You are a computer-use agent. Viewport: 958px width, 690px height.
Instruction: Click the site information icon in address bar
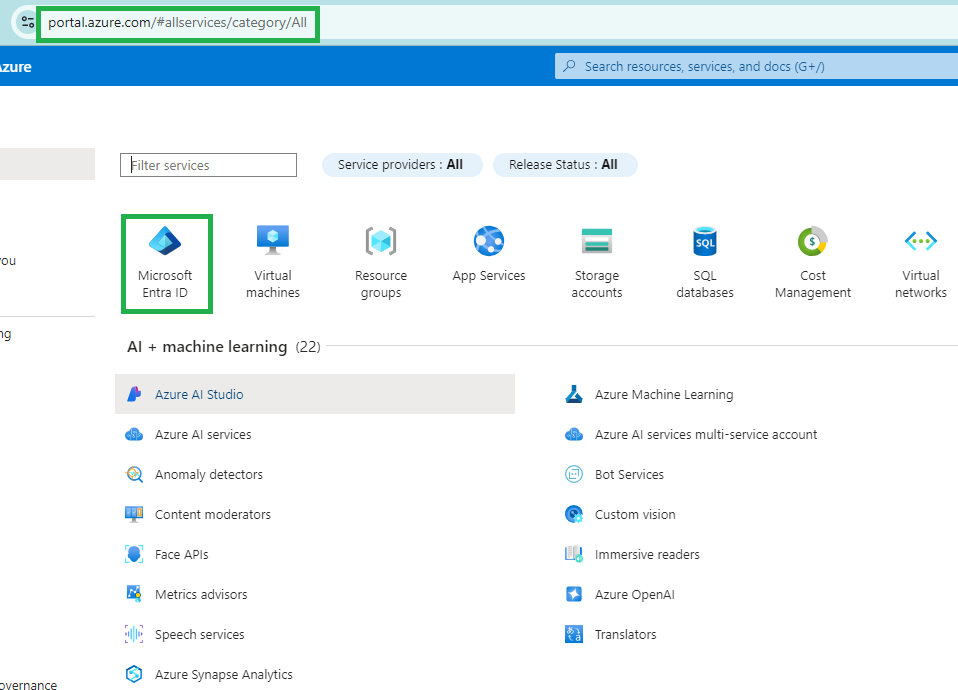pos(27,23)
